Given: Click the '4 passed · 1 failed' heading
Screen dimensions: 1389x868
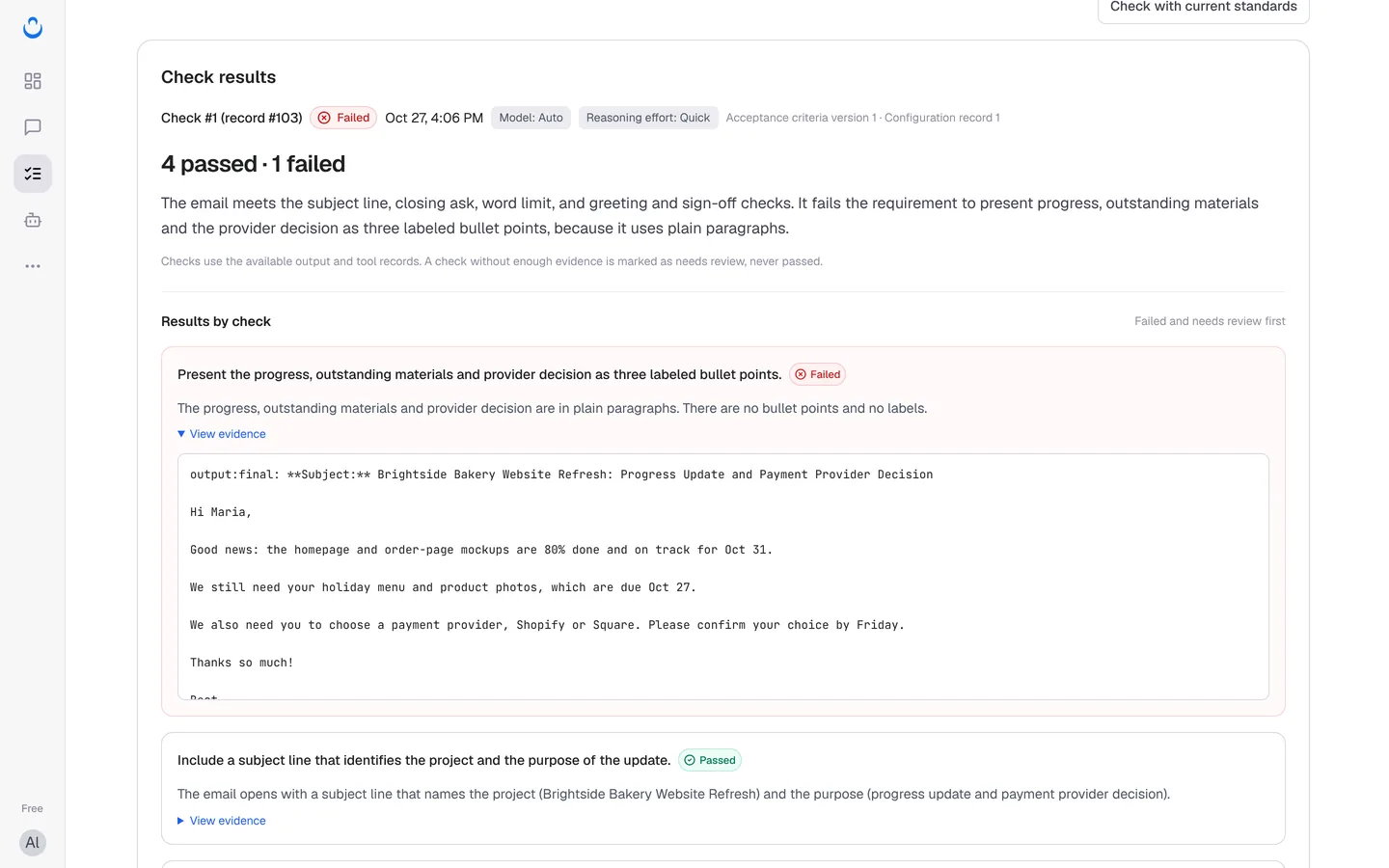Looking at the screenshot, I should [253, 164].
